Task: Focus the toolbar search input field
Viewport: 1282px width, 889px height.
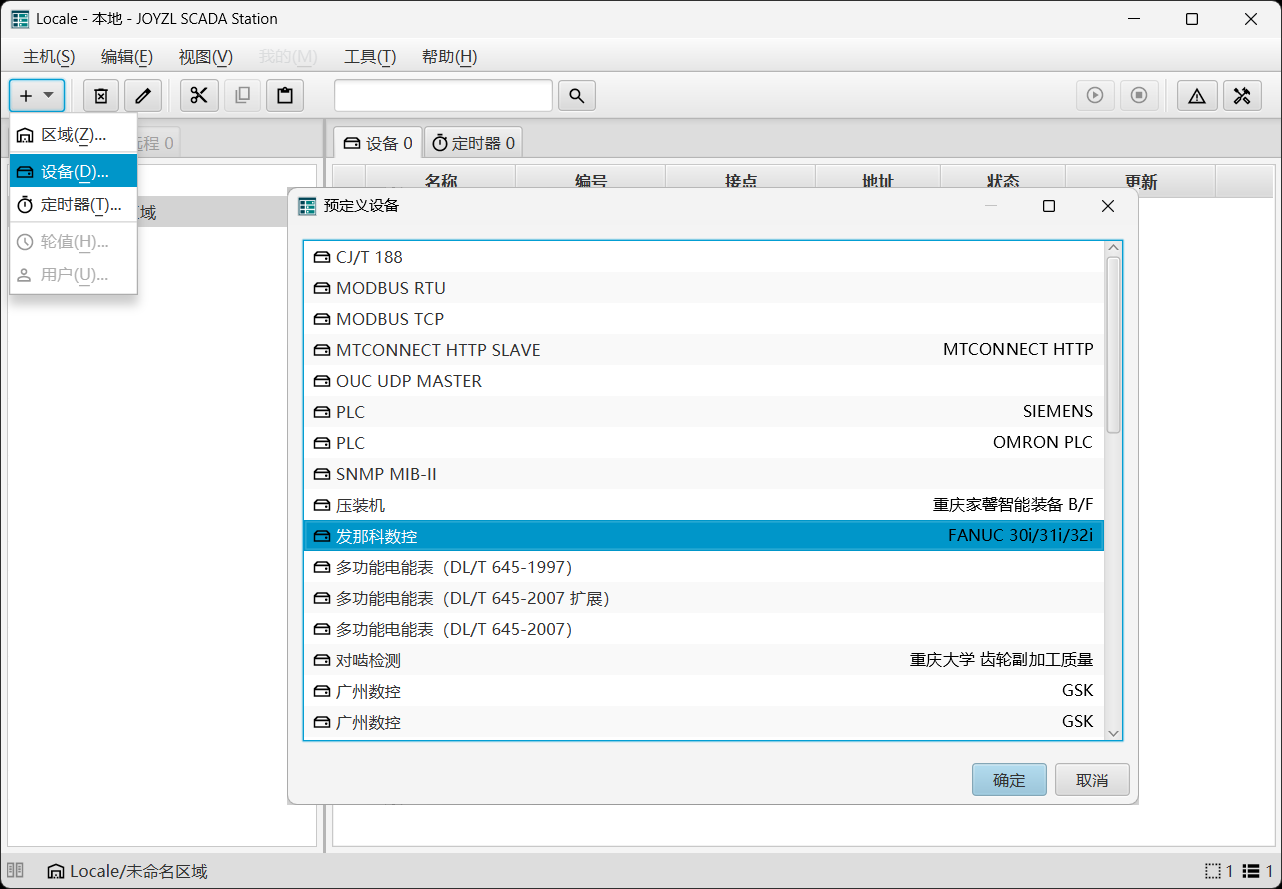Action: click(443, 95)
